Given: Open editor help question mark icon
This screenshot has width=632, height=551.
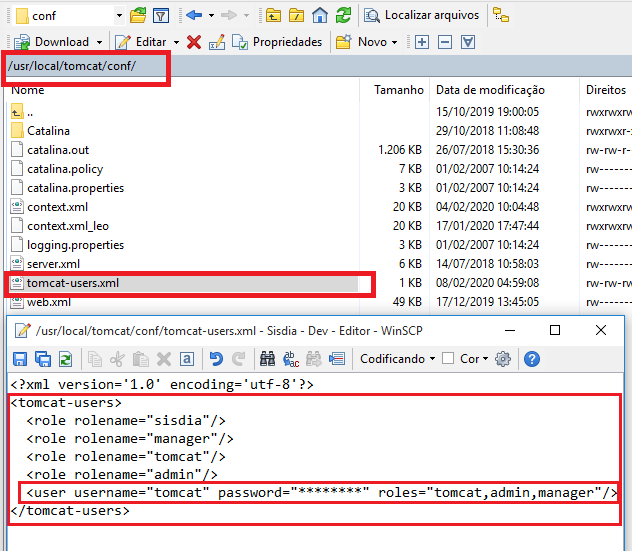Looking at the screenshot, I should [532, 359].
